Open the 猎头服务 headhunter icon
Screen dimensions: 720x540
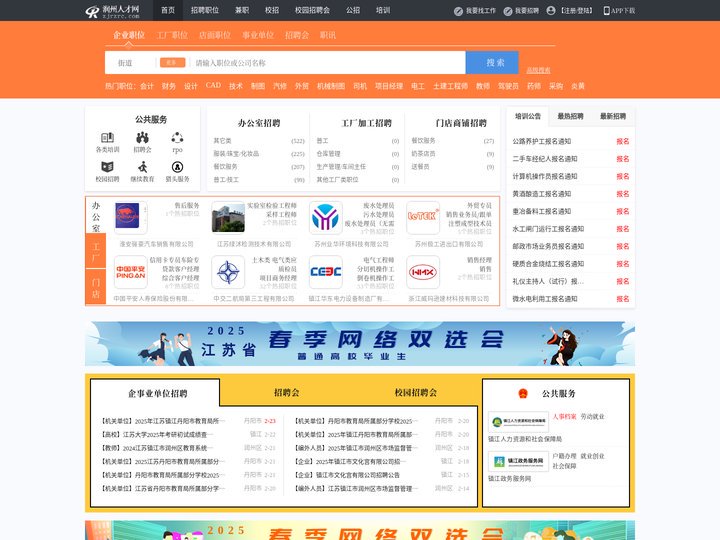click(177, 167)
